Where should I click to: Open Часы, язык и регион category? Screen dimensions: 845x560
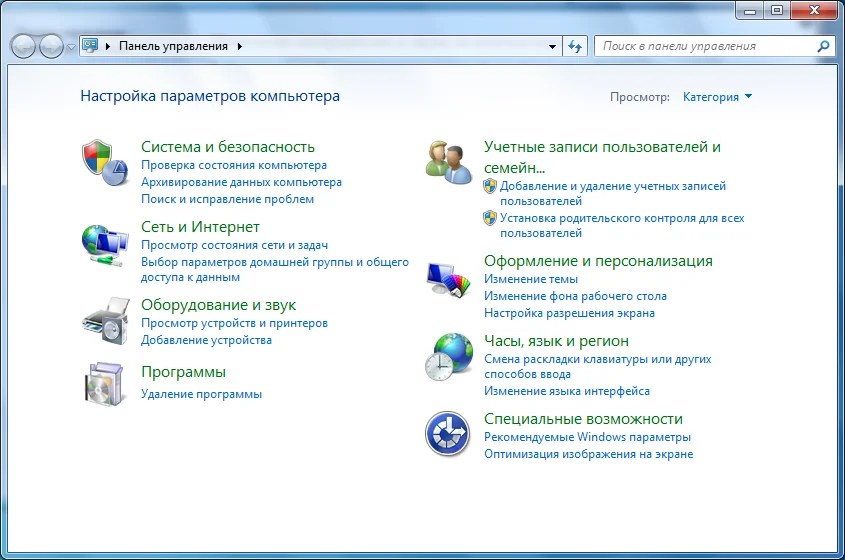tap(556, 341)
